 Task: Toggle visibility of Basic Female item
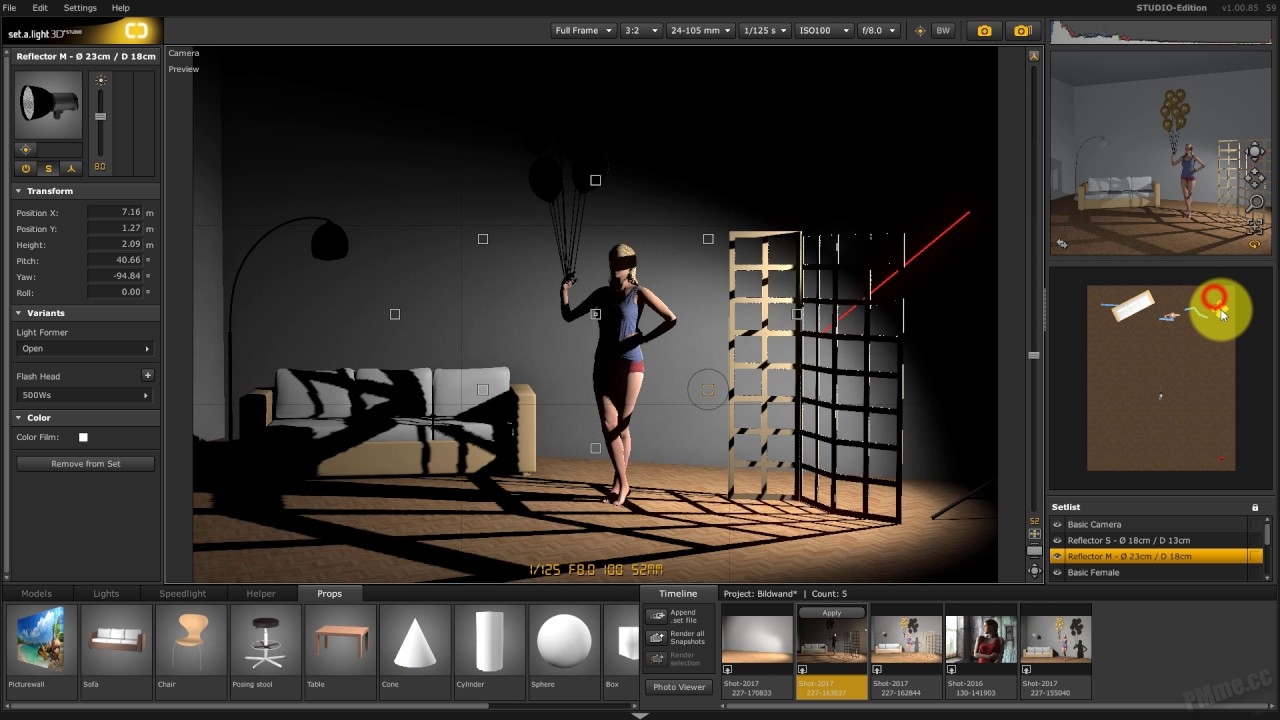(x=1057, y=572)
